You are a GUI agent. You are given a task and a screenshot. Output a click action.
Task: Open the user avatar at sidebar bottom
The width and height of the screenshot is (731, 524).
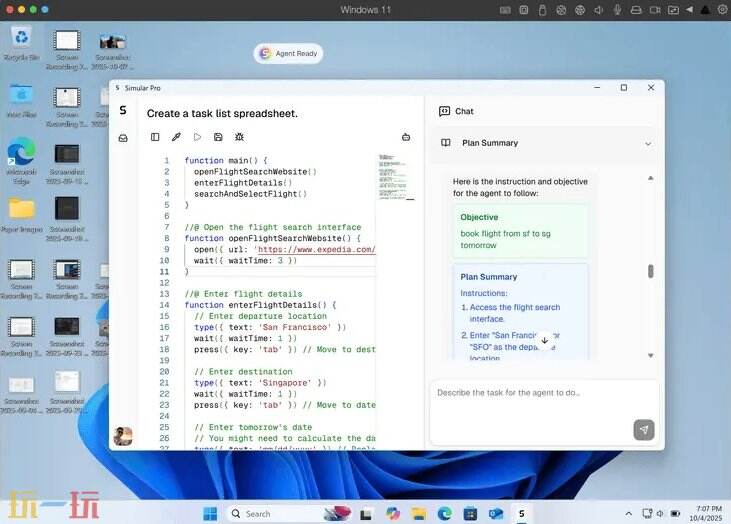click(123, 436)
